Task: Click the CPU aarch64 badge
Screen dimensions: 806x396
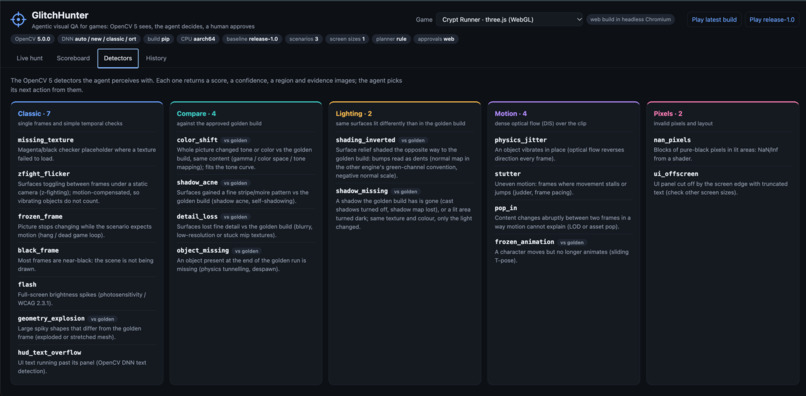Action: click(198, 39)
